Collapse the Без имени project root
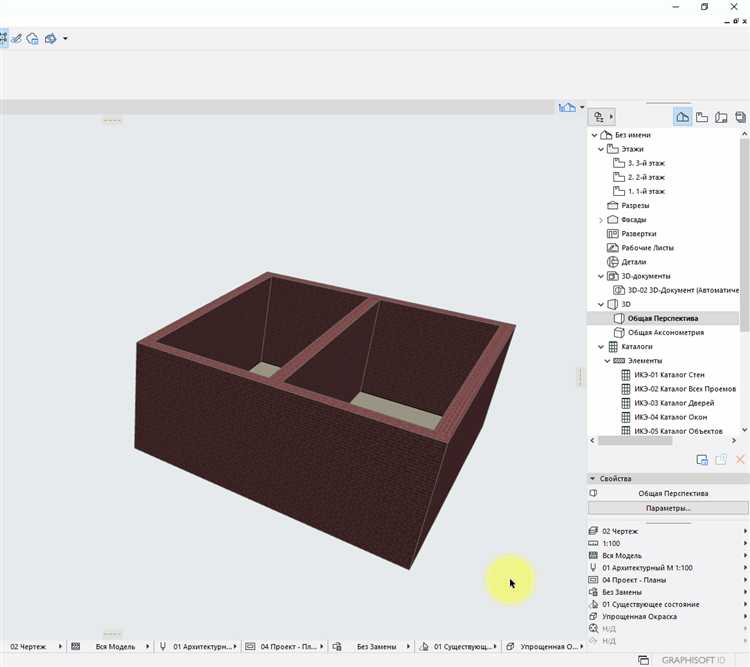Viewport: 750px width, 667px height. pos(595,135)
